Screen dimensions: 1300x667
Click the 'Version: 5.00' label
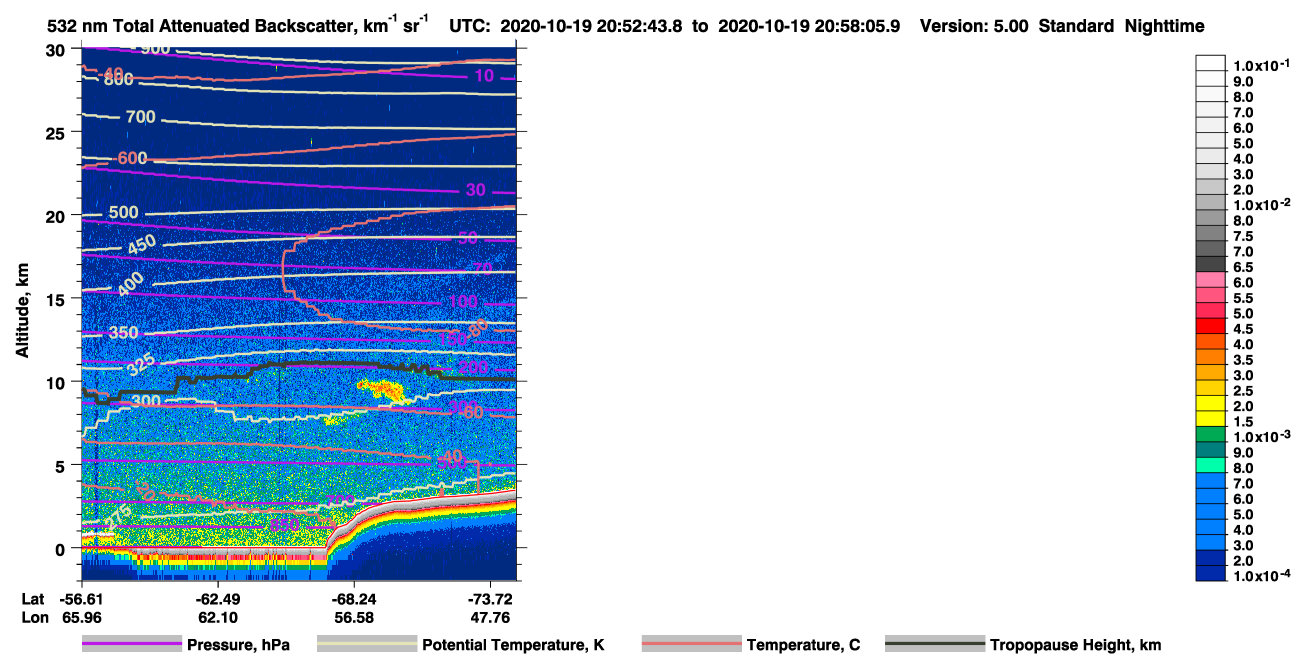976,26
